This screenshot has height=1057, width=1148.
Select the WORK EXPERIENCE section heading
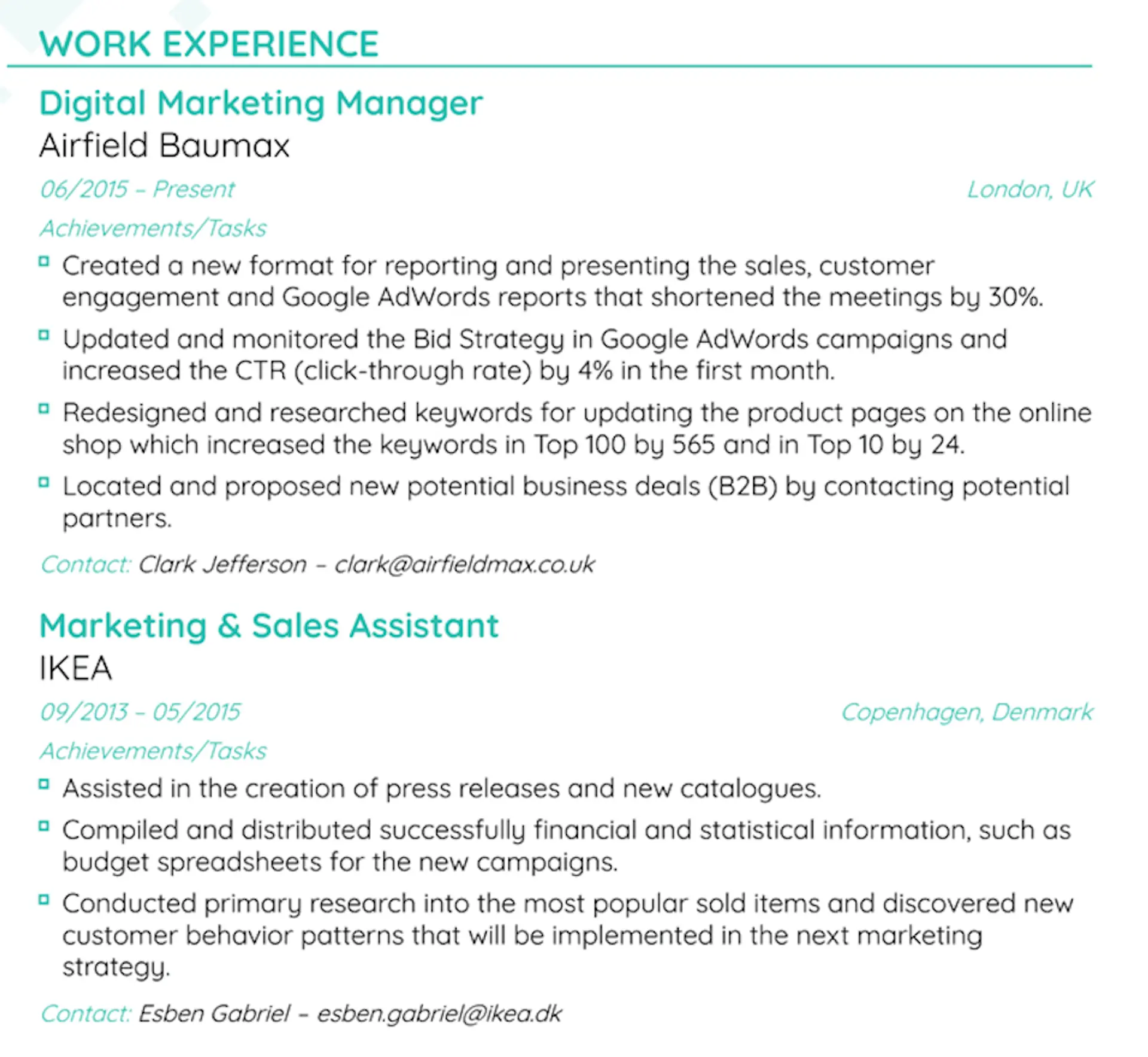click(x=209, y=44)
